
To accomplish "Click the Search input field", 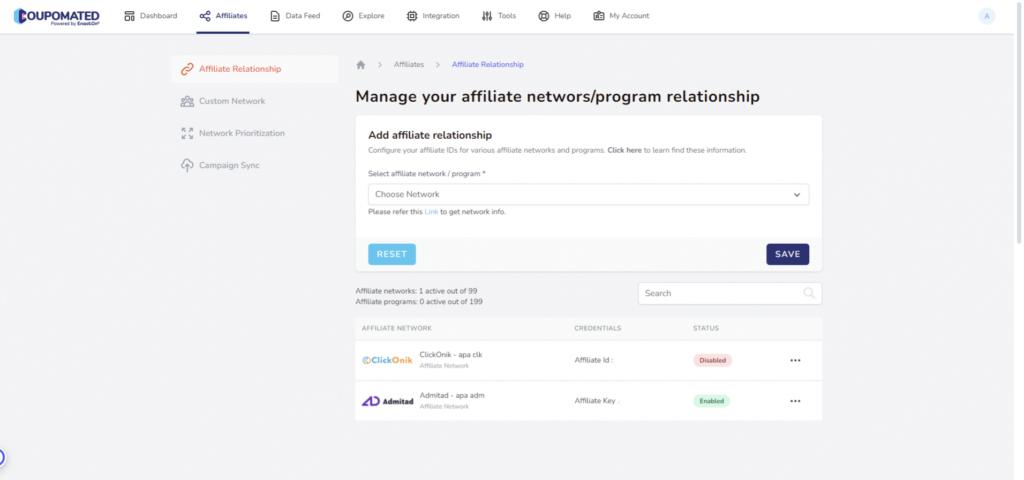I will tap(729, 293).
